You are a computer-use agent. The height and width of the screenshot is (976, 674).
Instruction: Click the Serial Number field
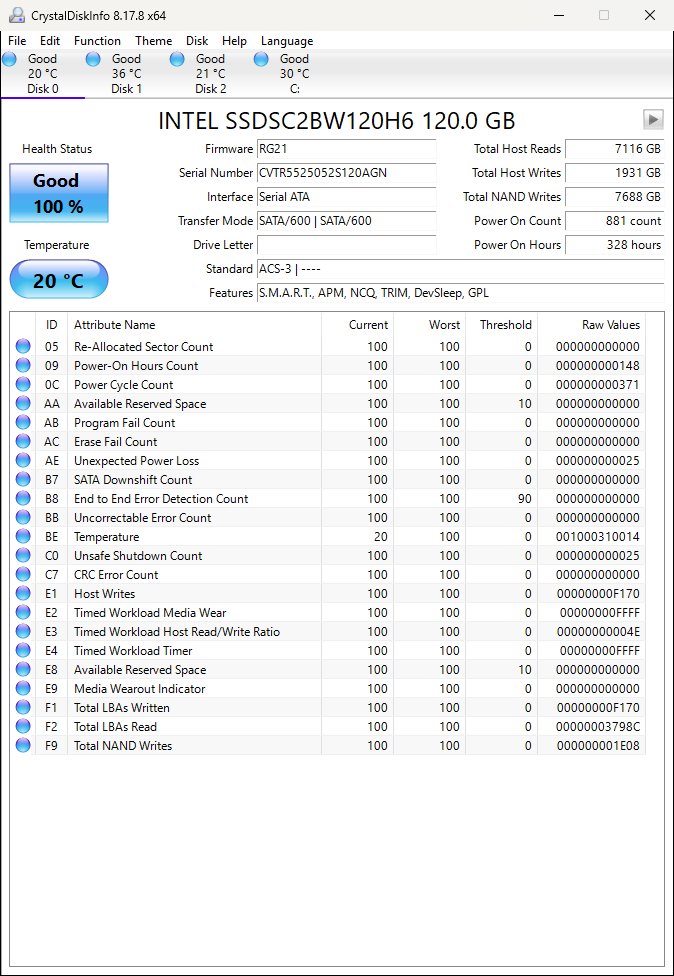click(x=347, y=172)
